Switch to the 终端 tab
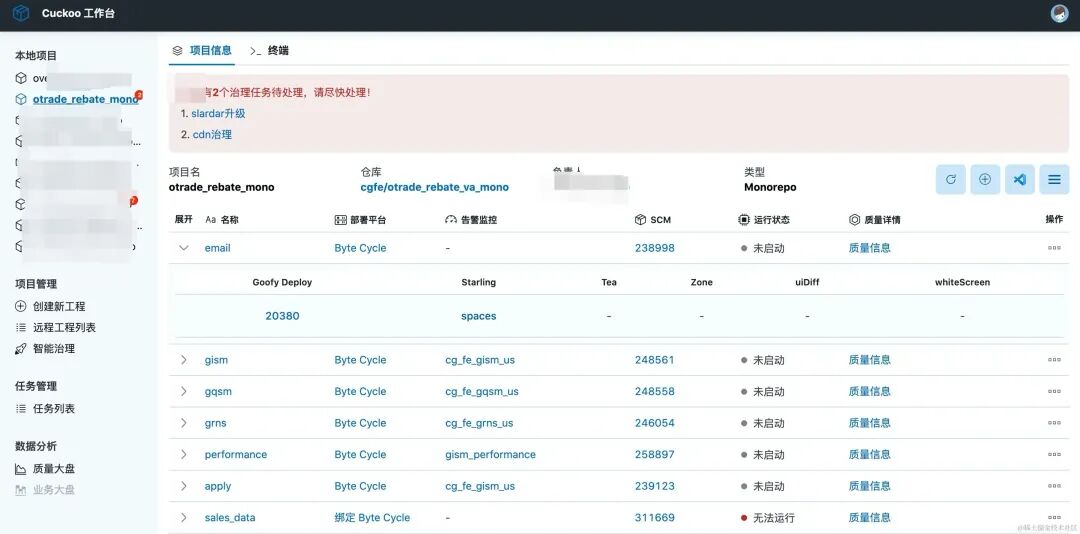The width and height of the screenshot is (1080, 534). (269, 50)
